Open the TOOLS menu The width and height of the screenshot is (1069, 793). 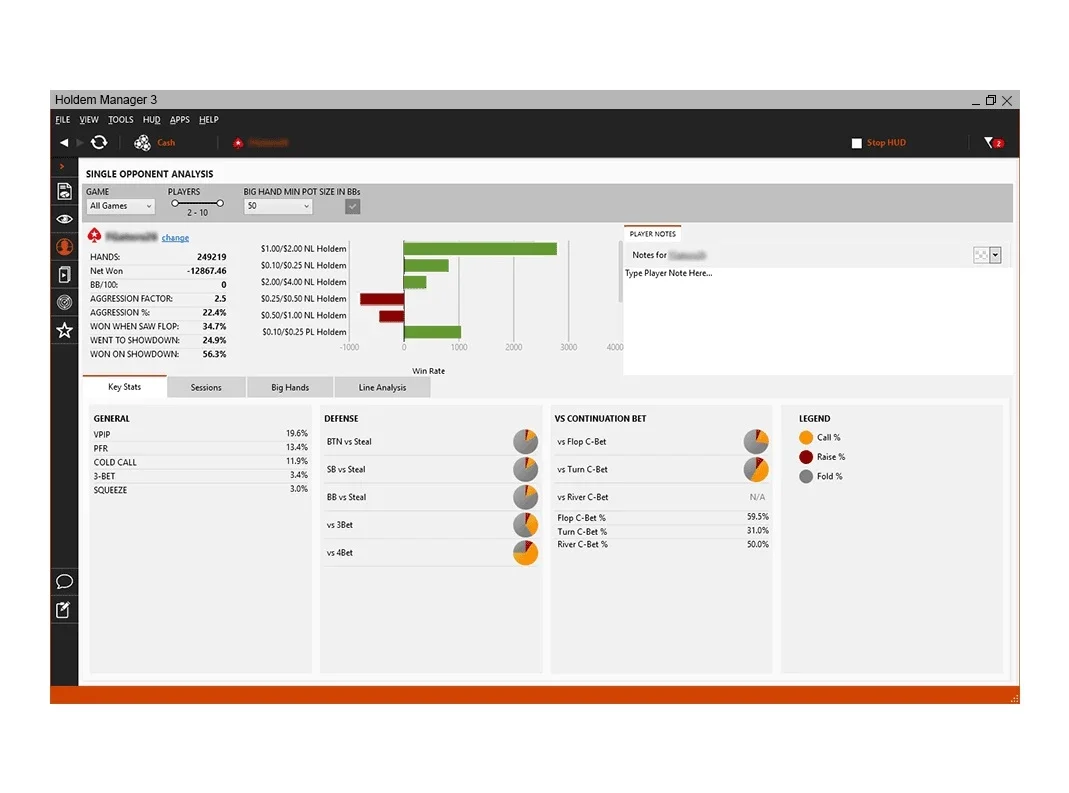point(121,119)
